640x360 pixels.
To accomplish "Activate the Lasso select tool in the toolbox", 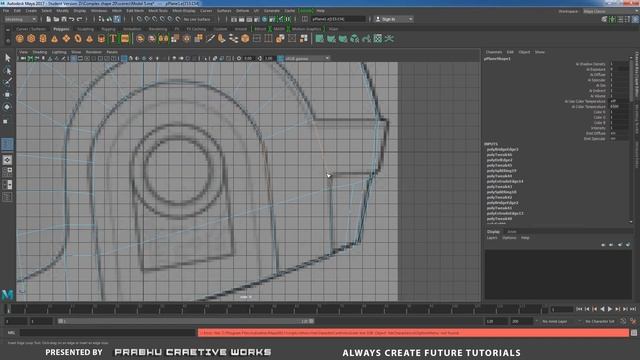I will [x=7, y=71].
